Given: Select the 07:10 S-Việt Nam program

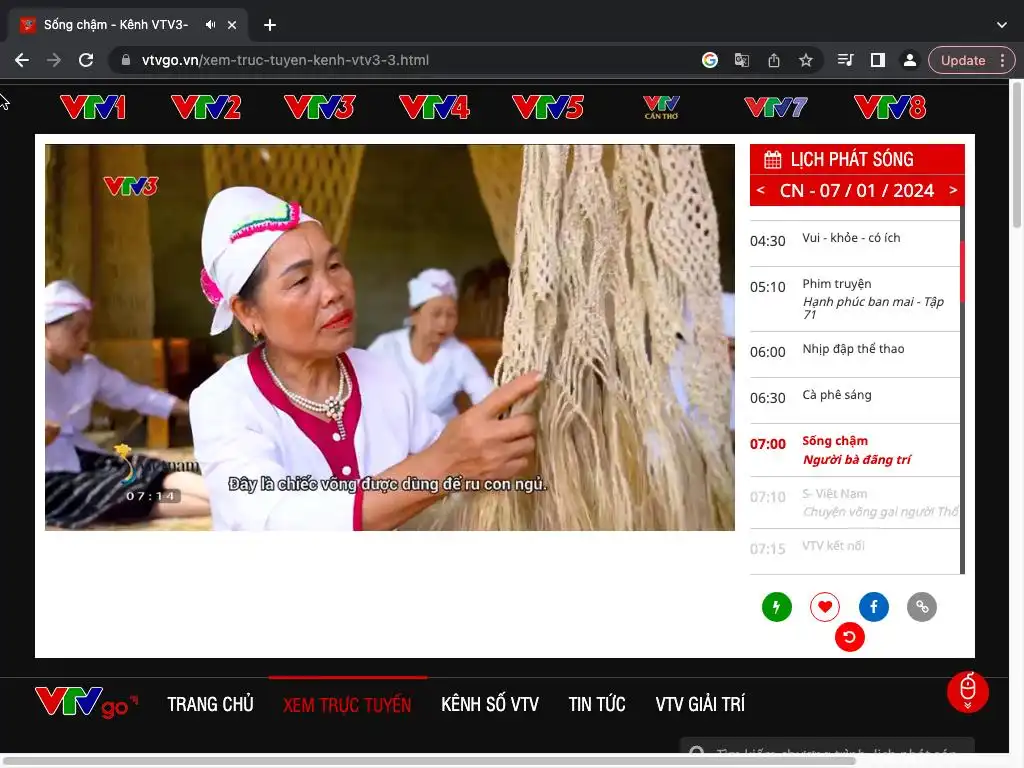Looking at the screenshot, I should tap(854, 503).
